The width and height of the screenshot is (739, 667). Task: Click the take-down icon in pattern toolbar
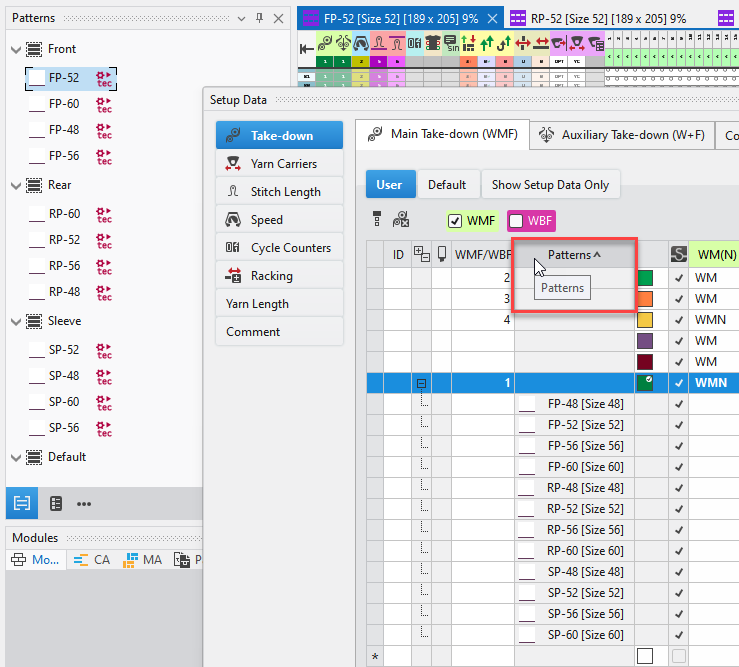point(326,43)
